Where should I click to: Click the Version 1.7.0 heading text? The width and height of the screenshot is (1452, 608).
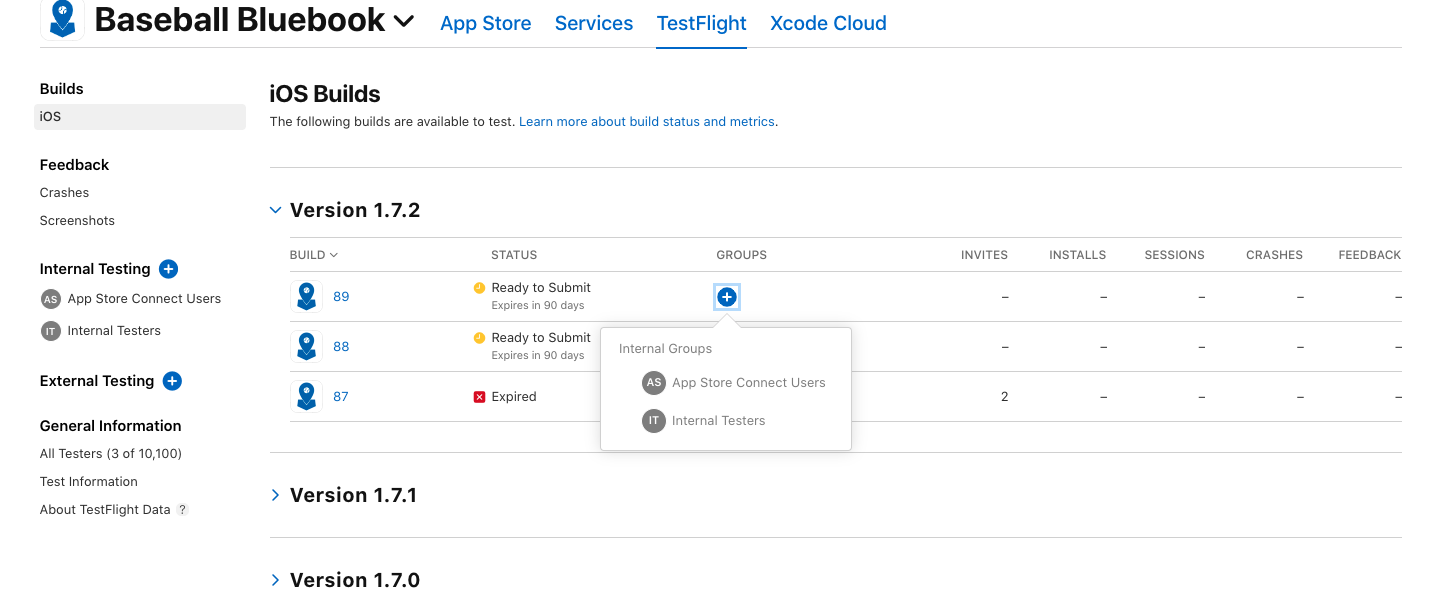355,580
